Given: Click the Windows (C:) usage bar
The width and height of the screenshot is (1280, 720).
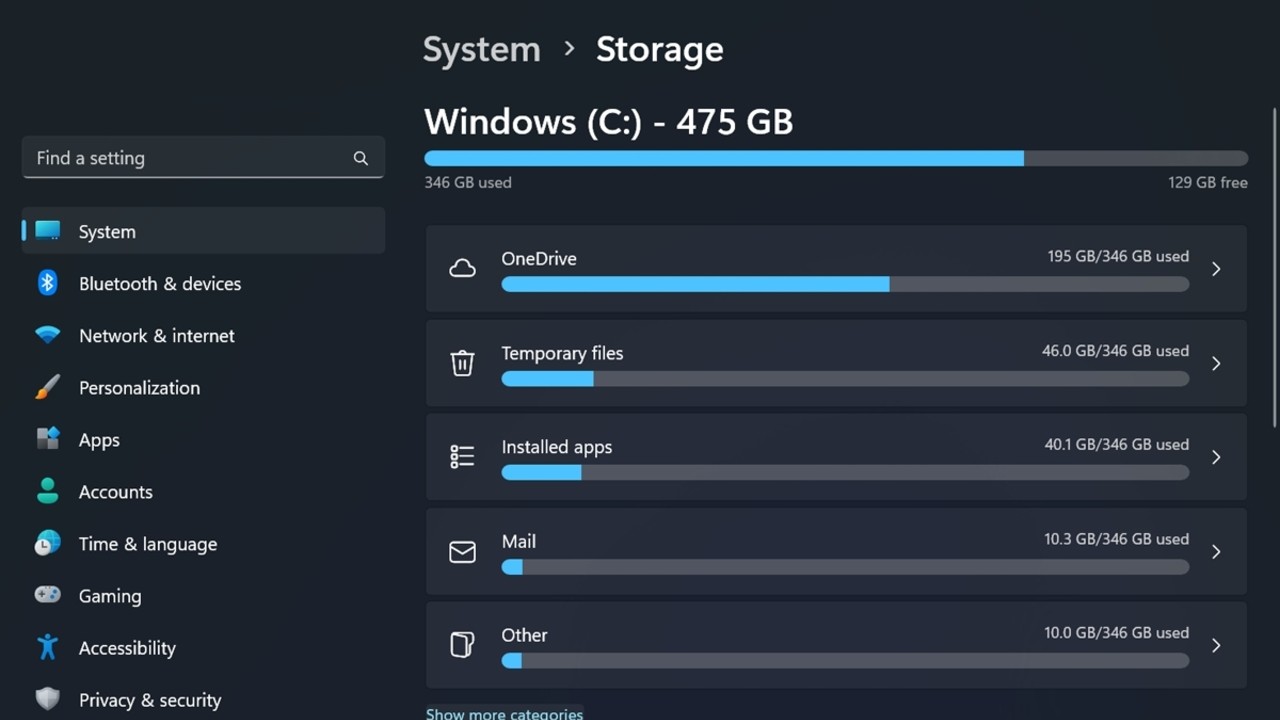Looking at the screenshot, I should pyautogui.click(x=835, y=158).
